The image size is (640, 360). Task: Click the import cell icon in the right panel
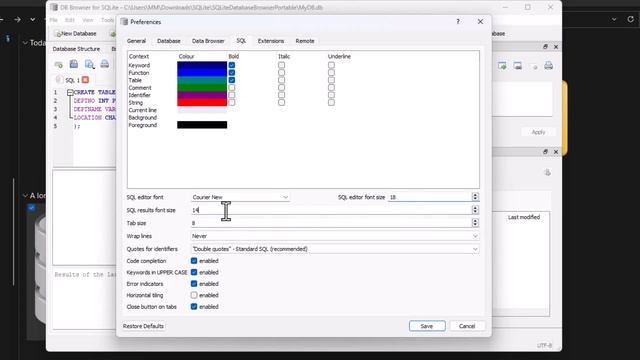[x=502, y=66]
